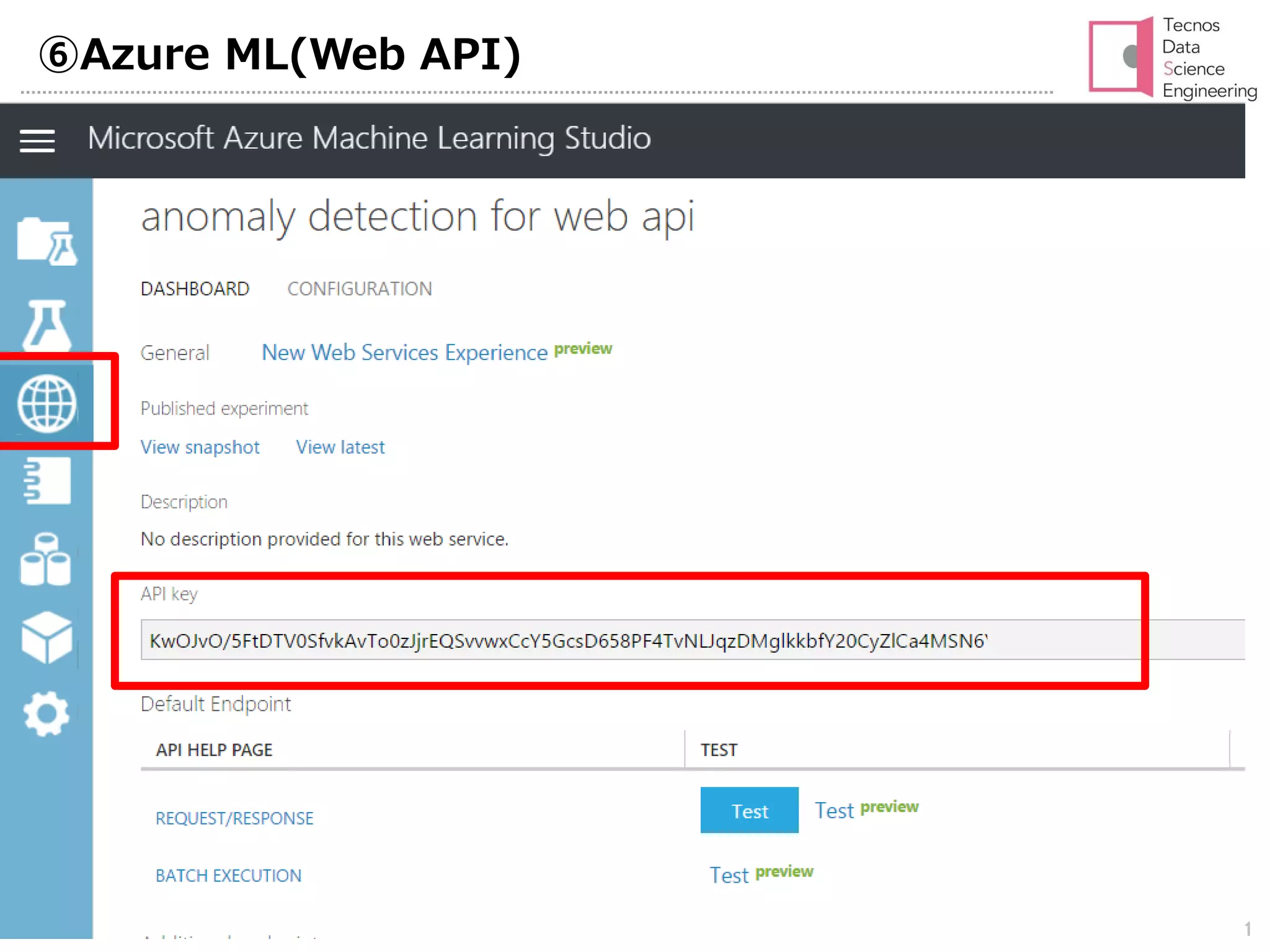Open the Notebooks icon in sidebar
Viewport: 1270px width, 952px height.
point(47,481)
